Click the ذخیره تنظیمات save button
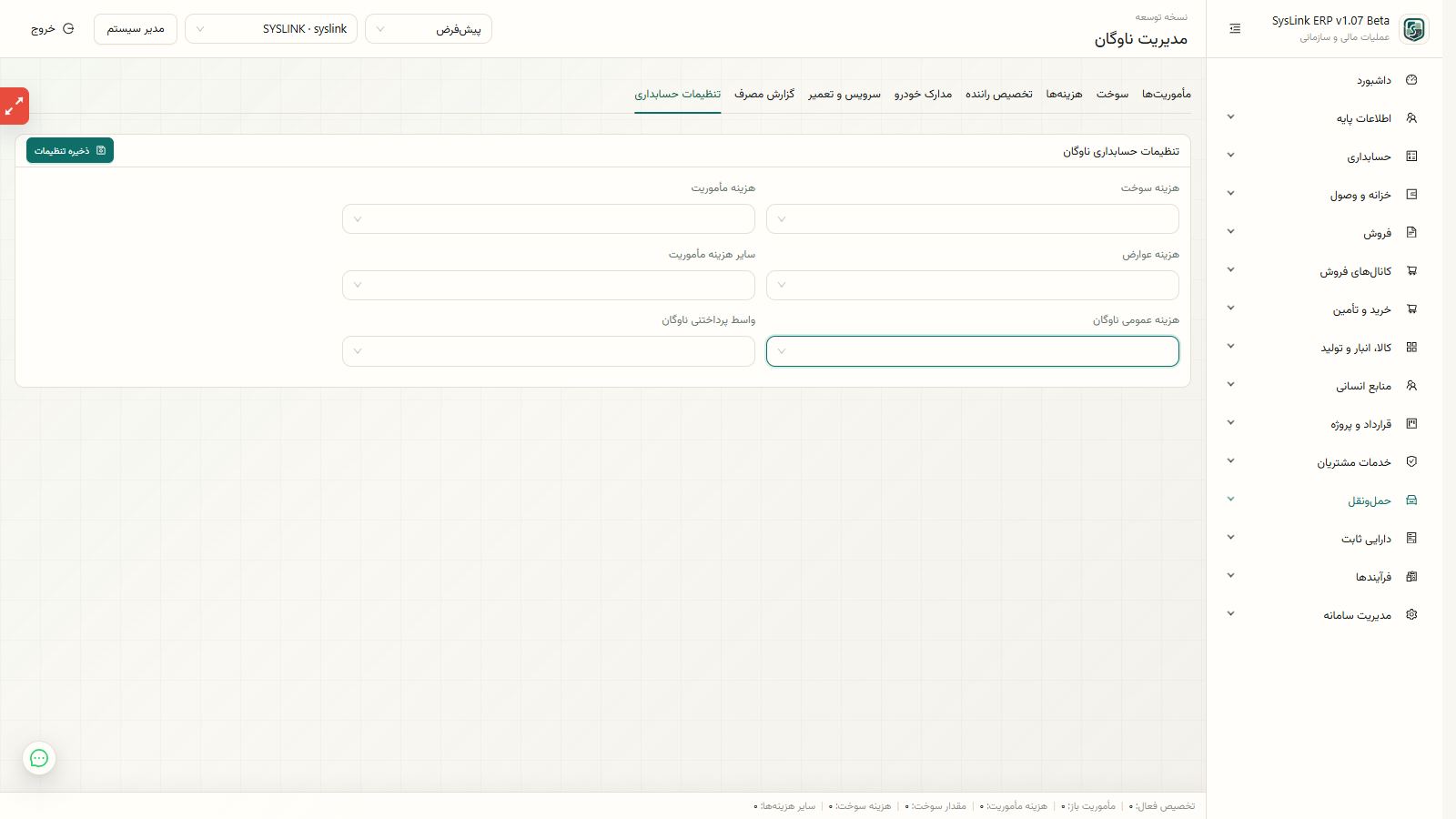This screenshot has width=1456, height=819. 70,151
